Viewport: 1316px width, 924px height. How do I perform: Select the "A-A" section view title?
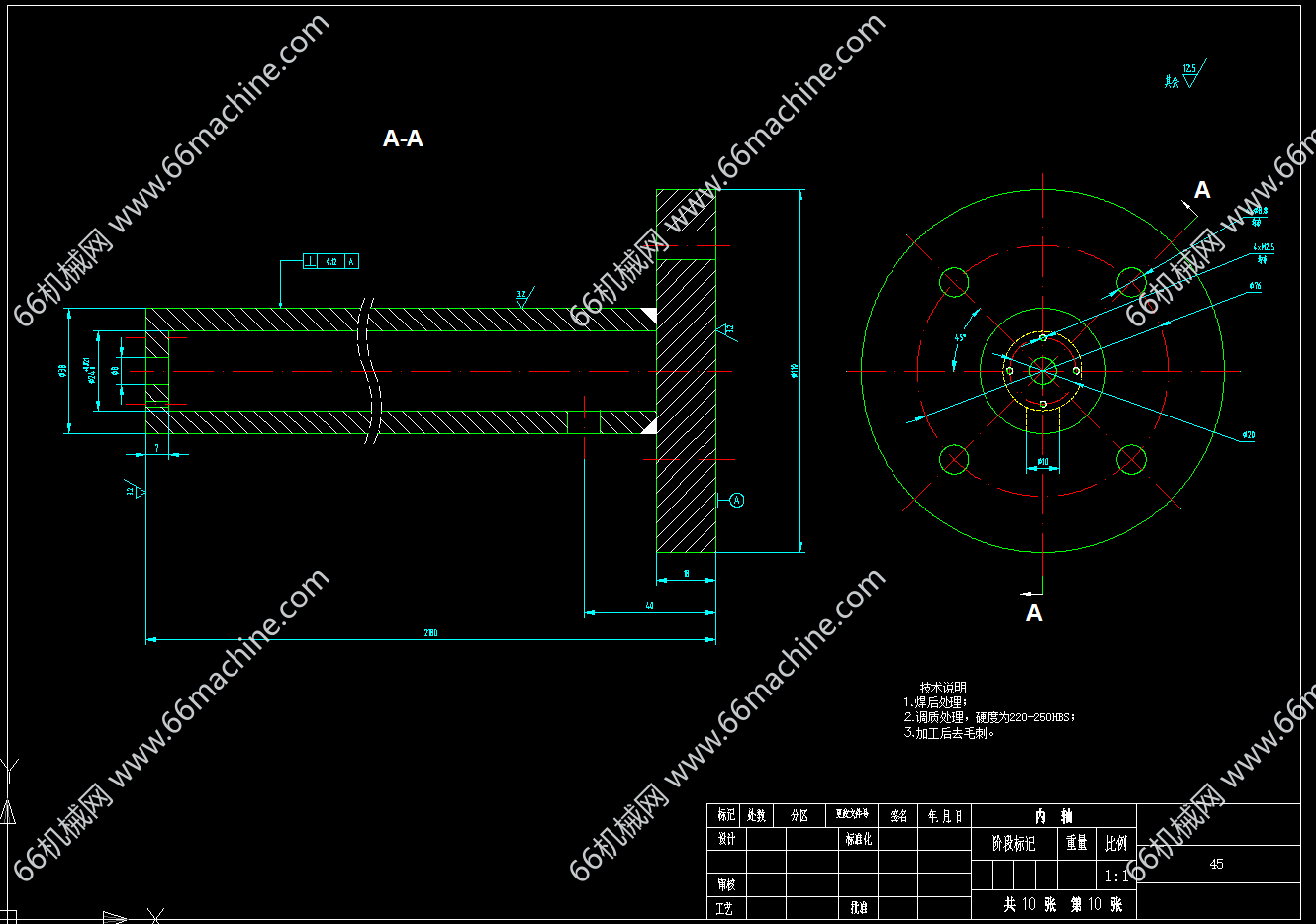click(x=403, y=139)
